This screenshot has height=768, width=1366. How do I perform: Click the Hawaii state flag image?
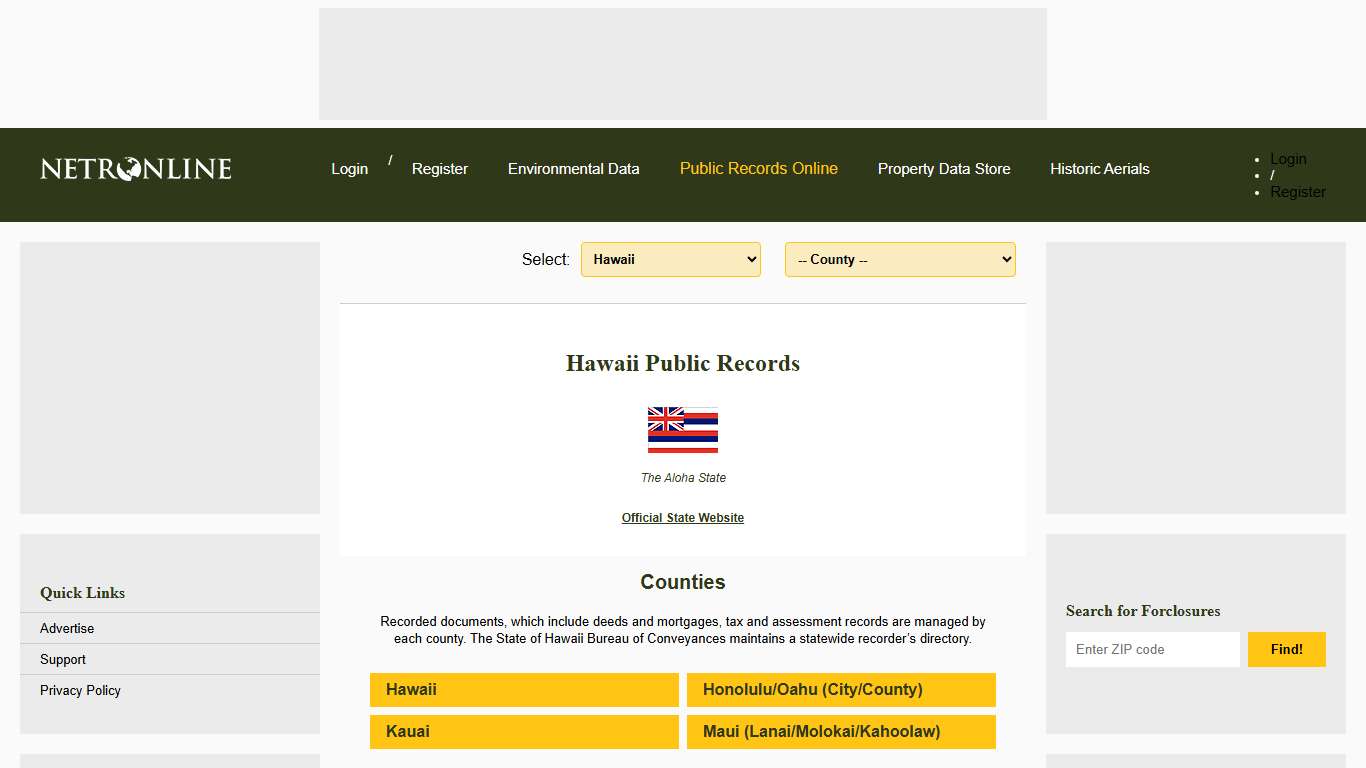click(x=683, y=430)
